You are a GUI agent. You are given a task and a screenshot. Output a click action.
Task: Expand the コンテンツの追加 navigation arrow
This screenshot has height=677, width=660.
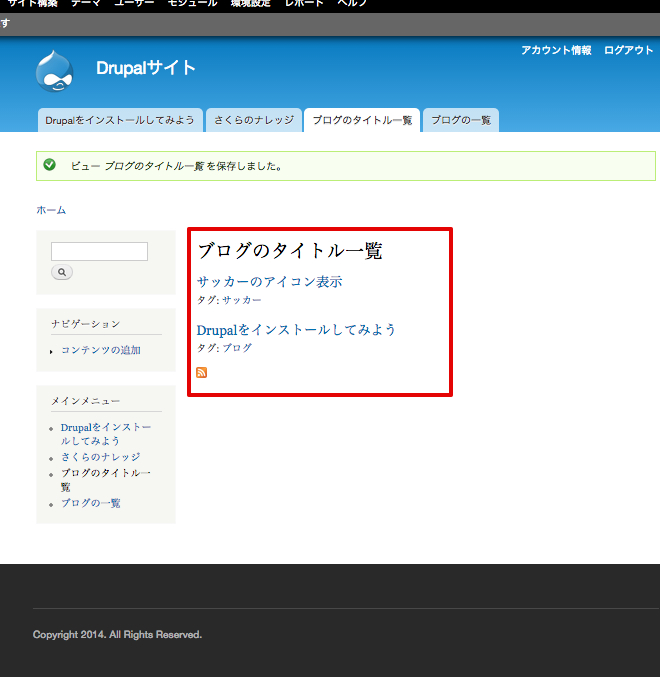51,352
